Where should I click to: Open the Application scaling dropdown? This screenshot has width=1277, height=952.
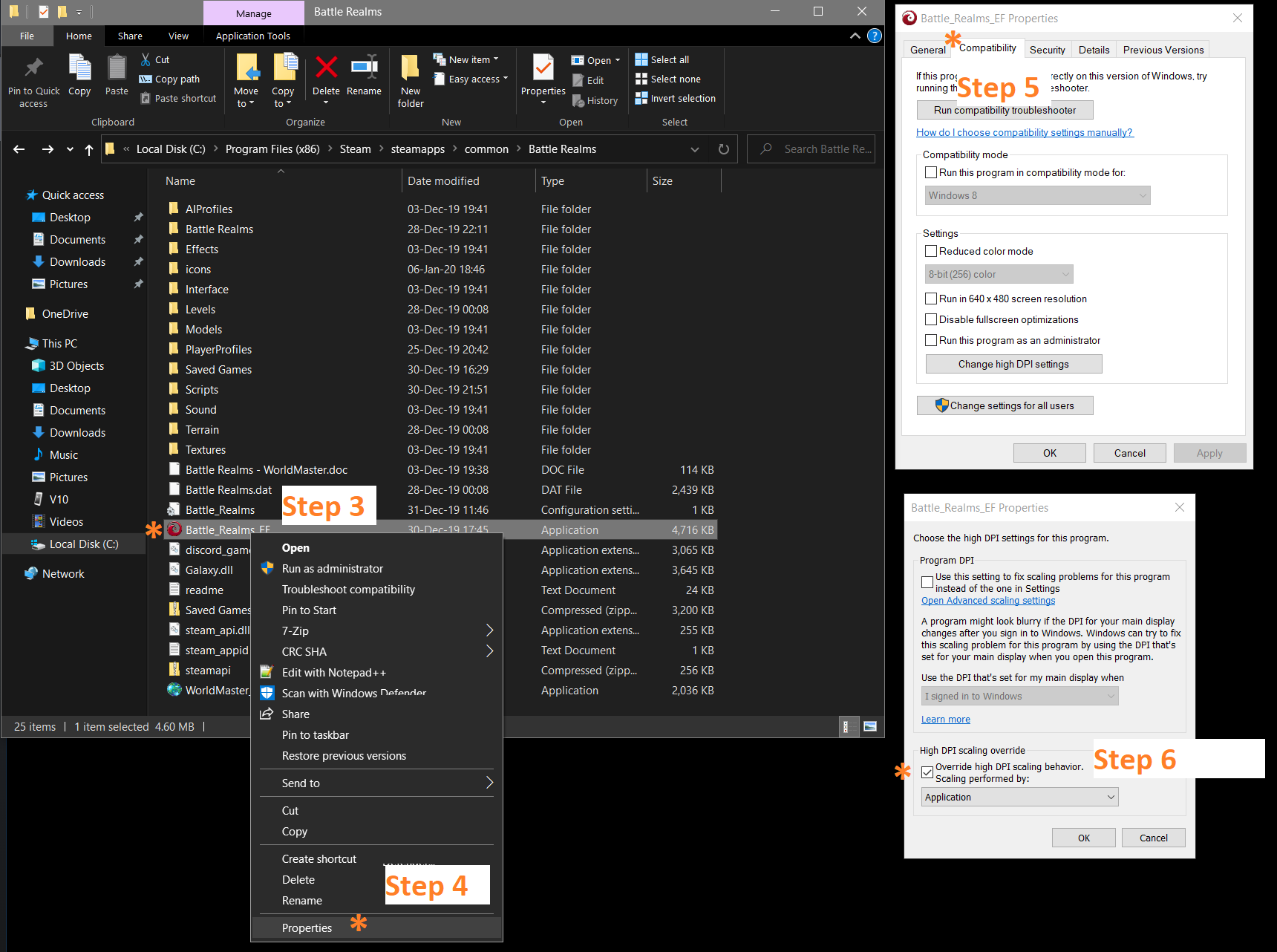coord(1020,797)
